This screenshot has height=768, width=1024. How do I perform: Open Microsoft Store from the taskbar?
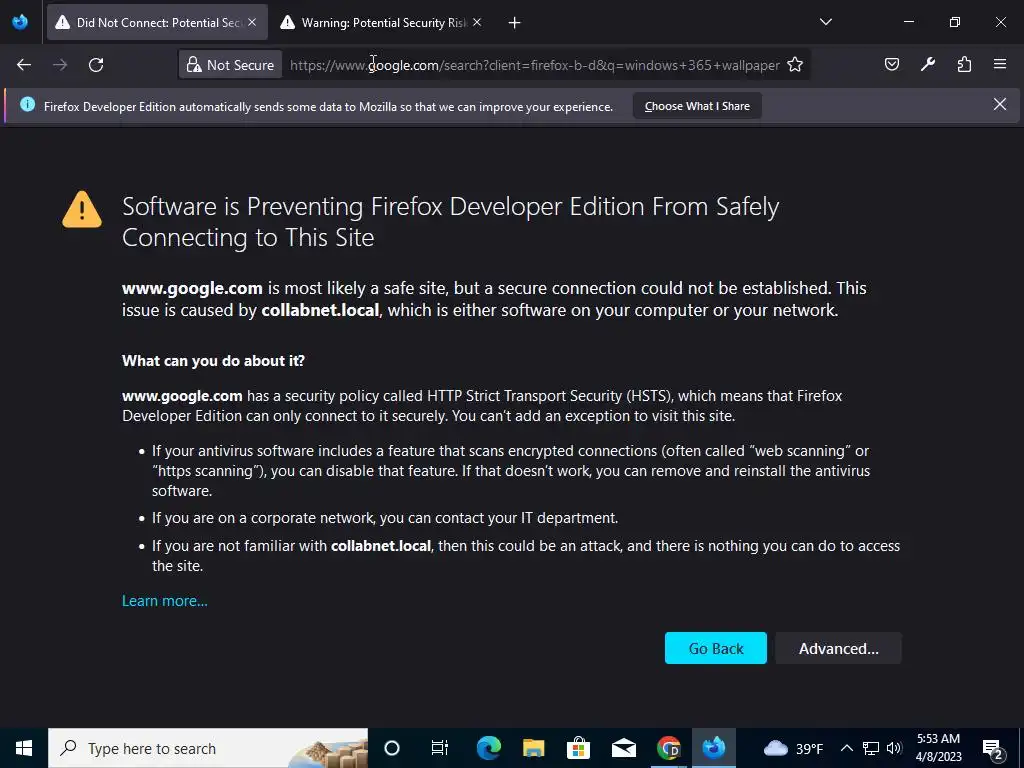click(579, 748)
